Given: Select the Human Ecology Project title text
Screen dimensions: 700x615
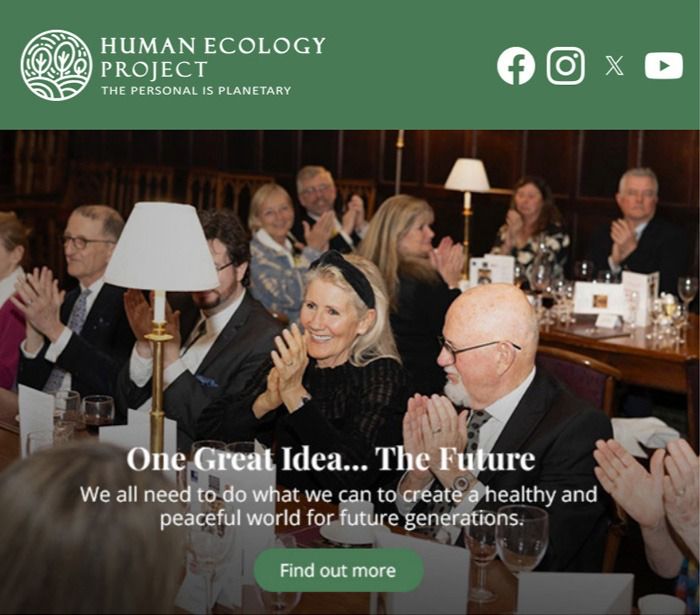Looking at the screenshot, I should click(x=212, y=57).
